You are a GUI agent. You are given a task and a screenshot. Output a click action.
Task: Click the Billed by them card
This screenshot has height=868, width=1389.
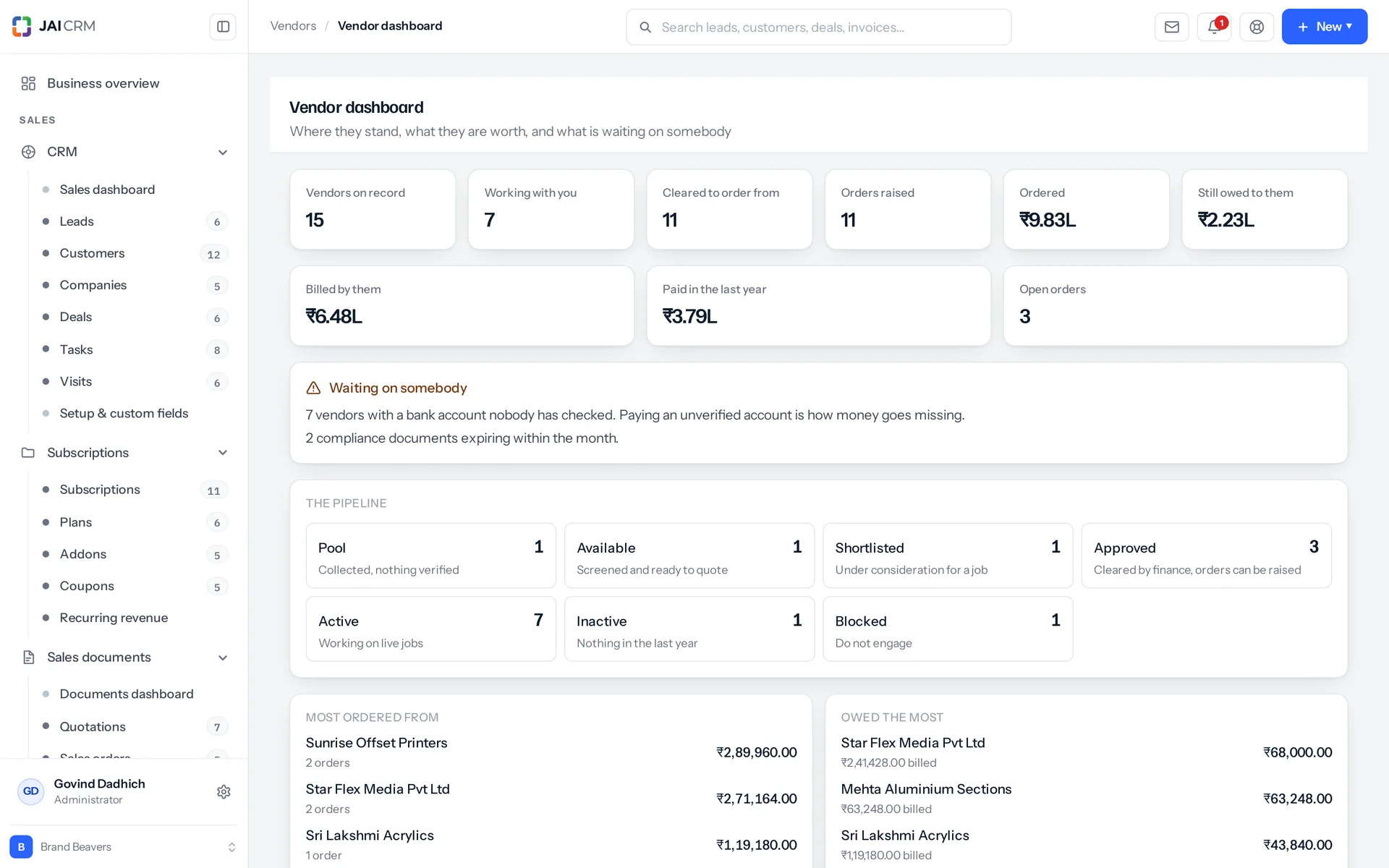click(462, 306)
